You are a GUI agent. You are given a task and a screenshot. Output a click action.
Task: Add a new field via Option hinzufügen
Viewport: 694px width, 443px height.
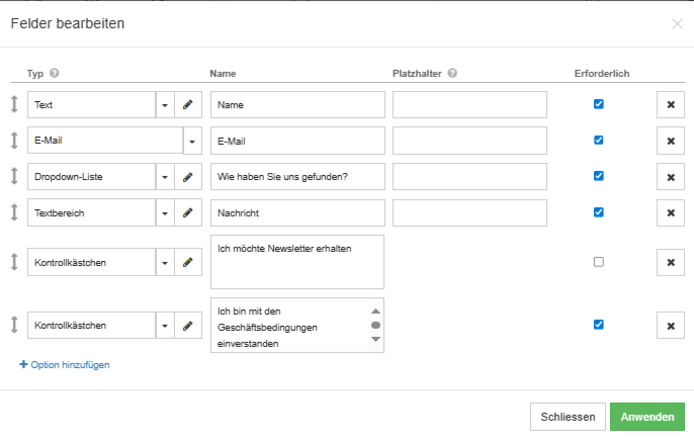pyautogui.click(x=65, y=365)
